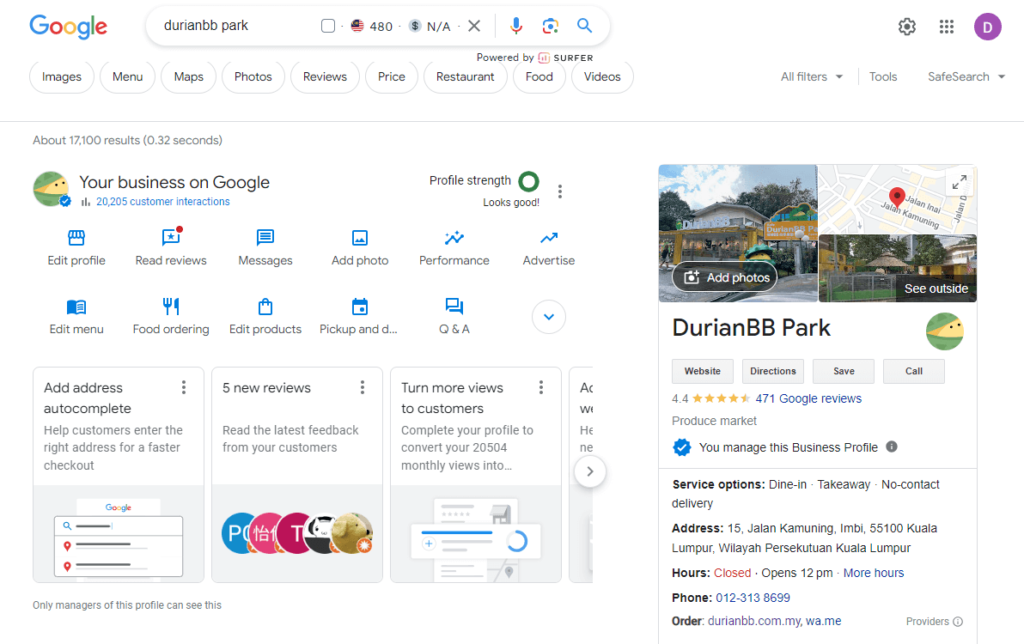Open Add address autocomplete card
Viewport: 1024px width, 644px height.
click(x=118, y=475)
